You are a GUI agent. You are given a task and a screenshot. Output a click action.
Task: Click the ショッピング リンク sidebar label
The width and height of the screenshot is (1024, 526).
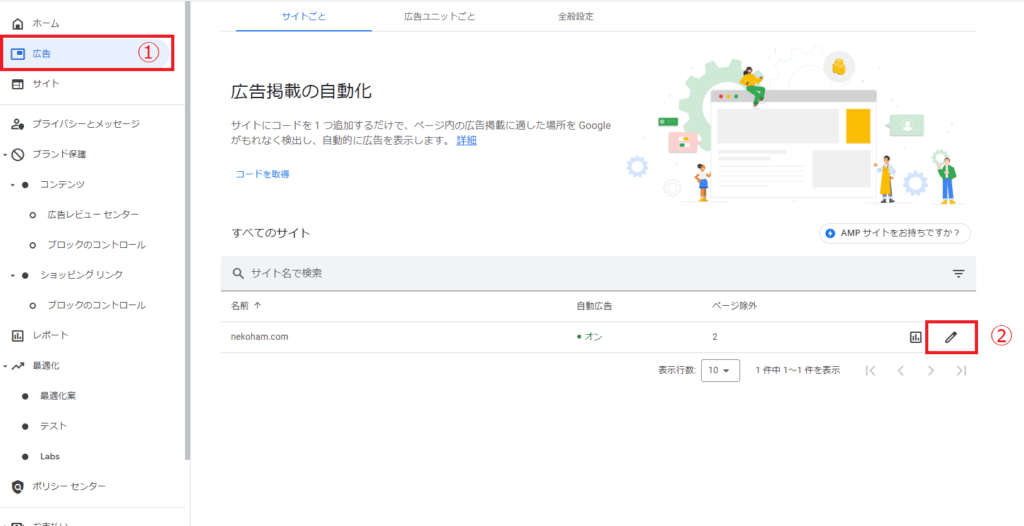tap(82, 275)
